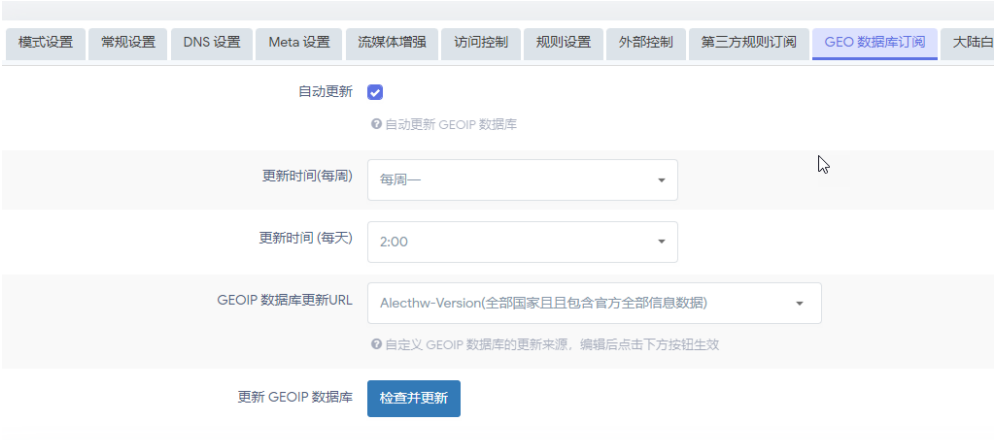Image resolution: width=994 pixels, height=440 pixels.
Task: Click the active GEO 数据库订阅 tab
Action: click(875, 43)
